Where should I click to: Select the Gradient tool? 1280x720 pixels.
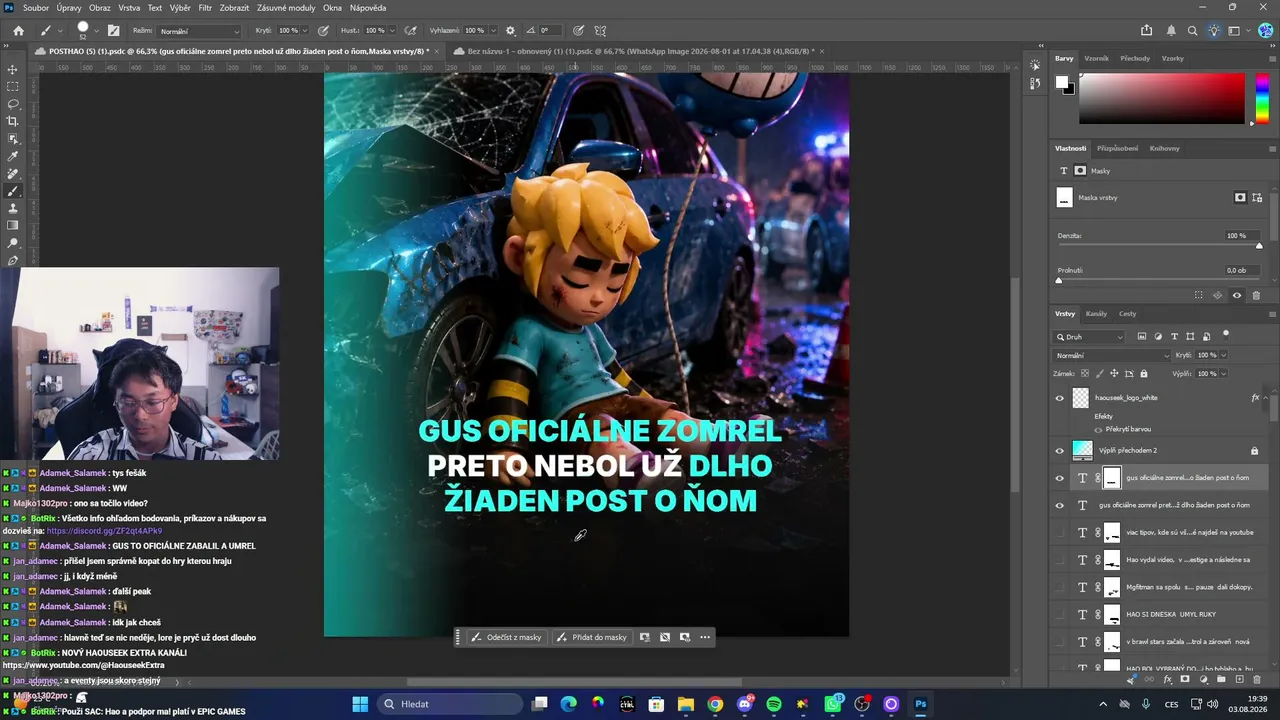pos(13,226)
